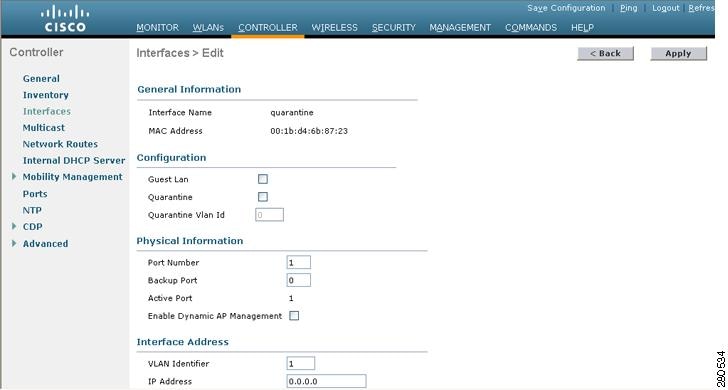Open the WLANs menu tab
The image size is (728, 390).
[208, 27]
